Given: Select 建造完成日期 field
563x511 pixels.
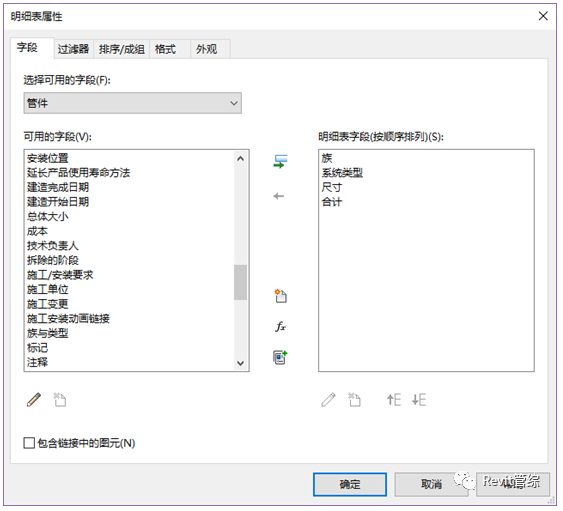Looking at the screenshot, I should coord(58,187).
